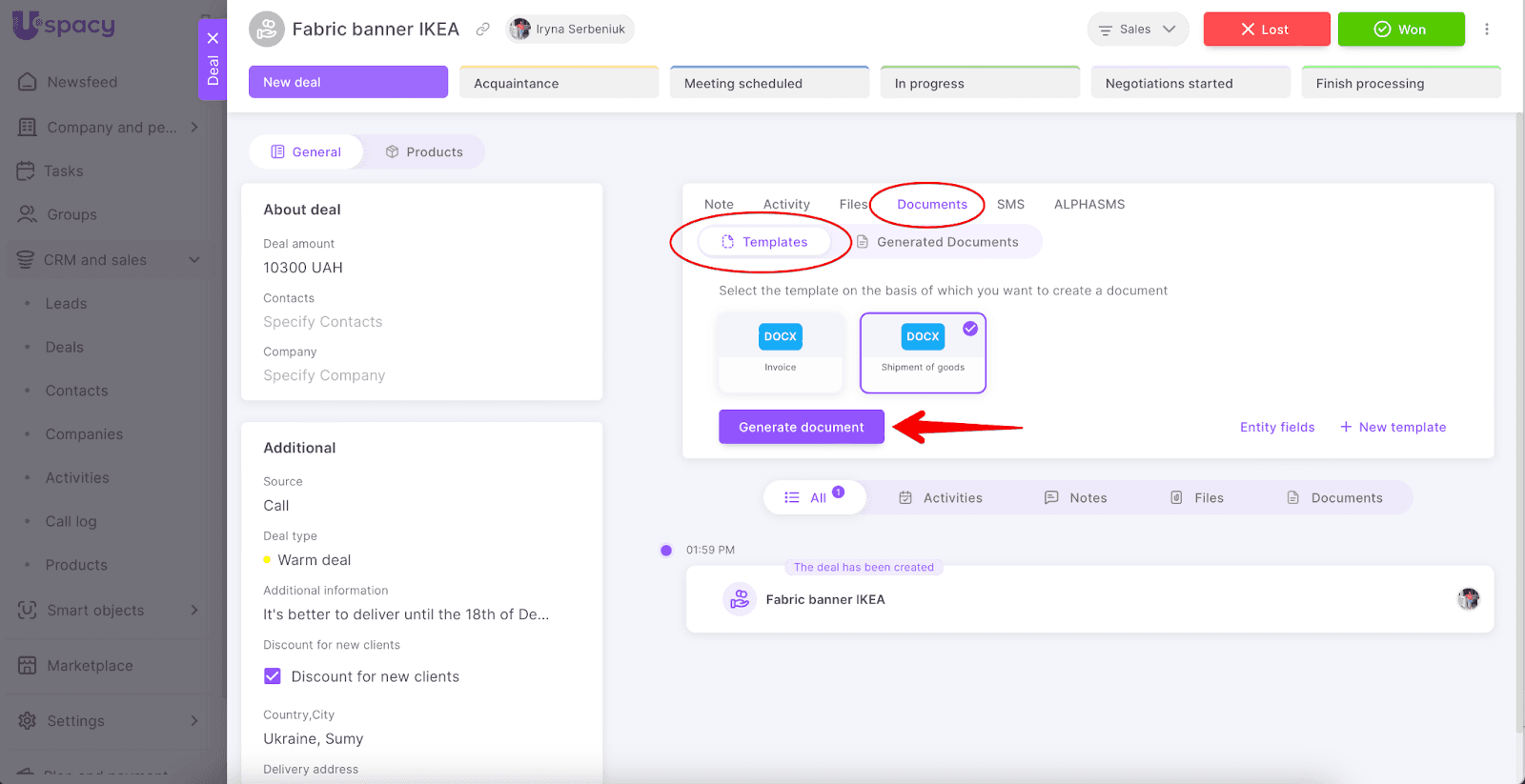Screen dimensions: 1525x784
Task: Expand the Smart objects submenu
Action: [x=194, y=611]
